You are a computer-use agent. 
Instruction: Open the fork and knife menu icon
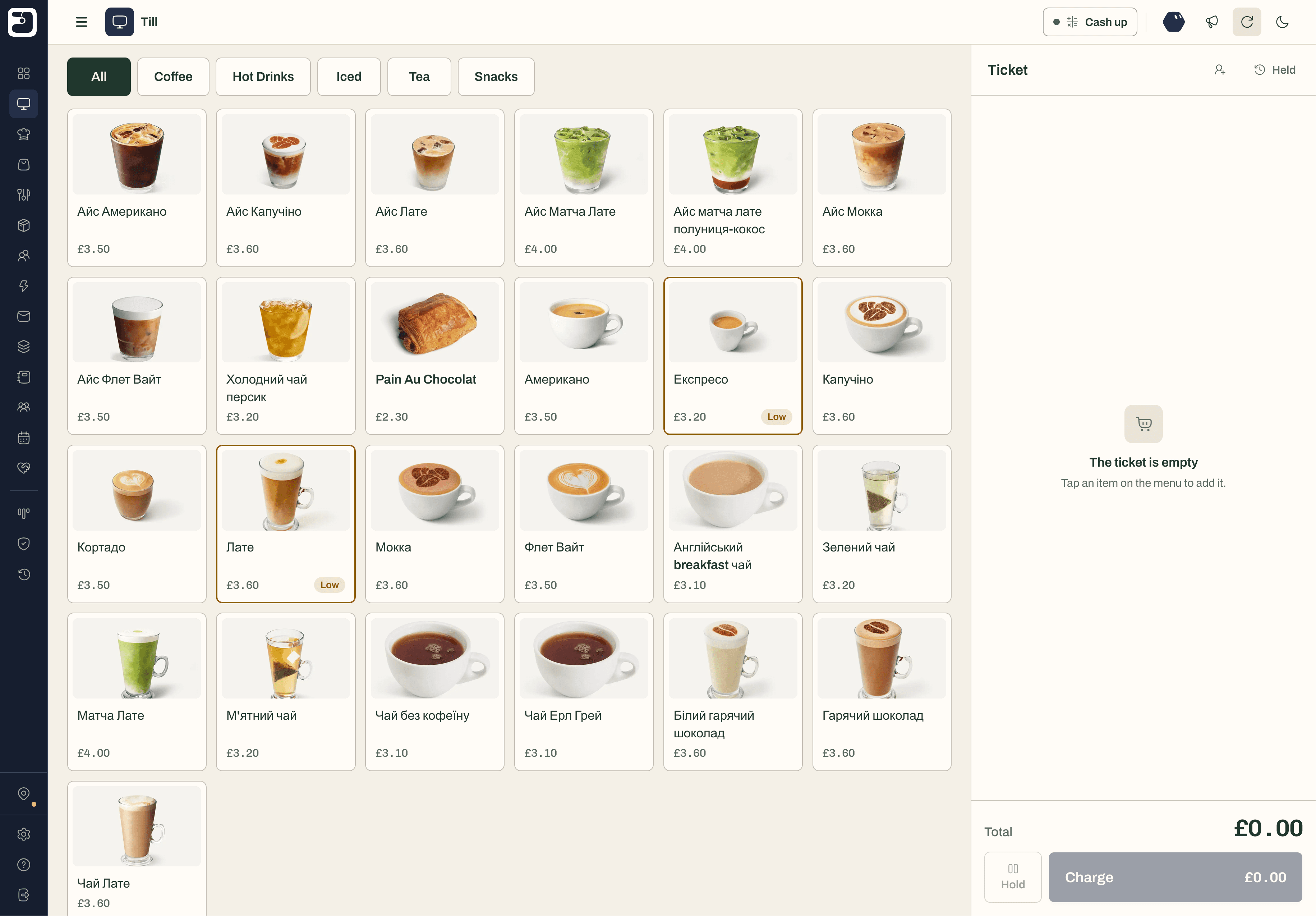(23, 195)
